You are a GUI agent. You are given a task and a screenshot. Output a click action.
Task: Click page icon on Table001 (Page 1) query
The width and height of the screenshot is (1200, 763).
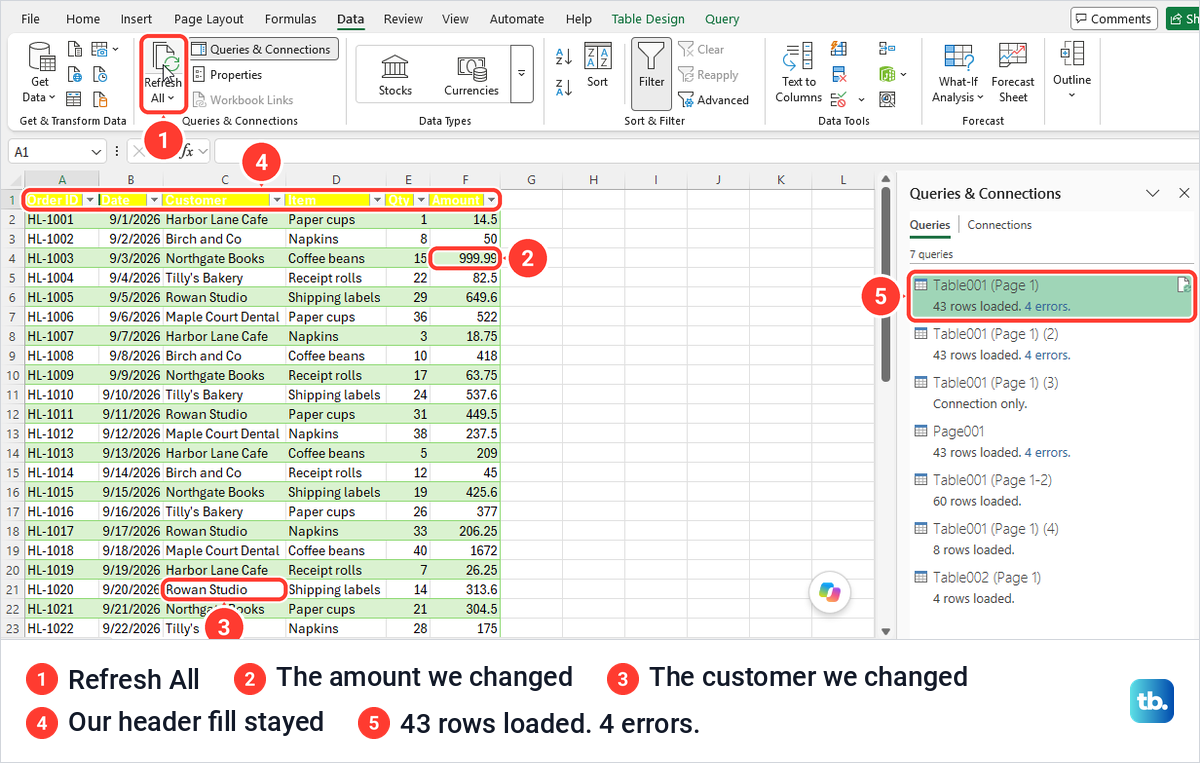point(1184,285)
